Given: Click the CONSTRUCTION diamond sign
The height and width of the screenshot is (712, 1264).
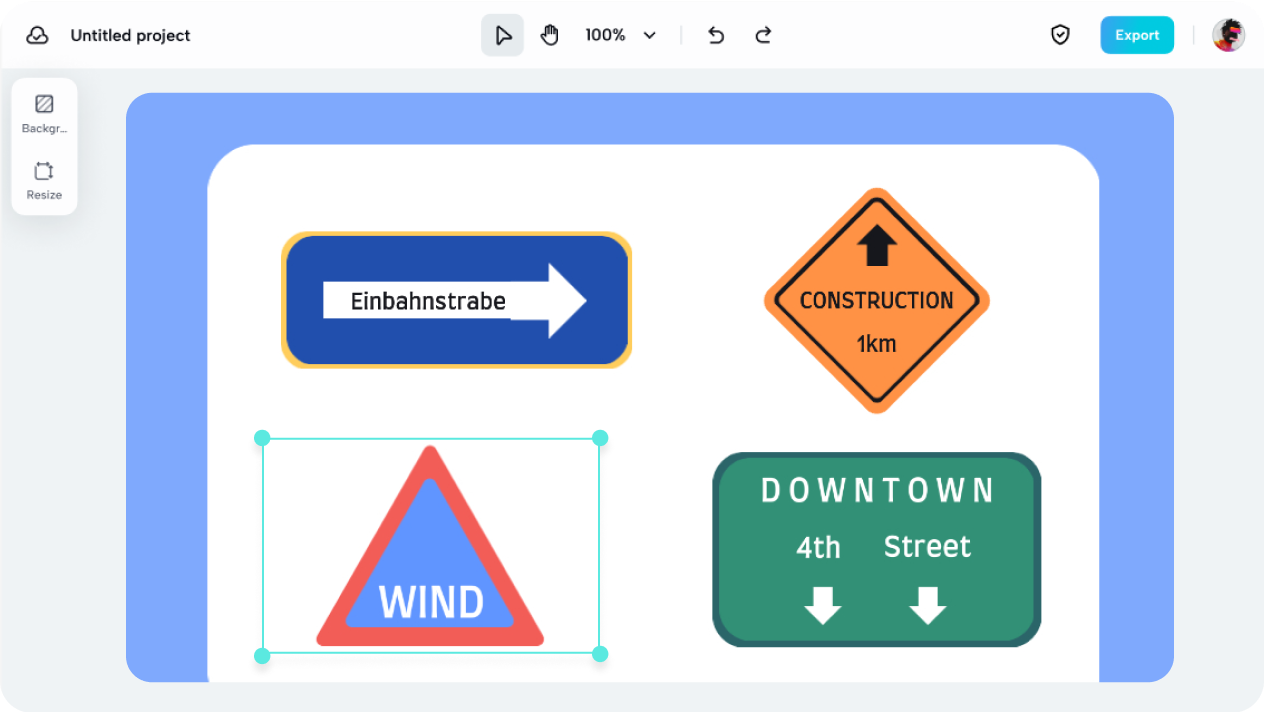Looking at the screenshot, I should [x=876, y=300].
